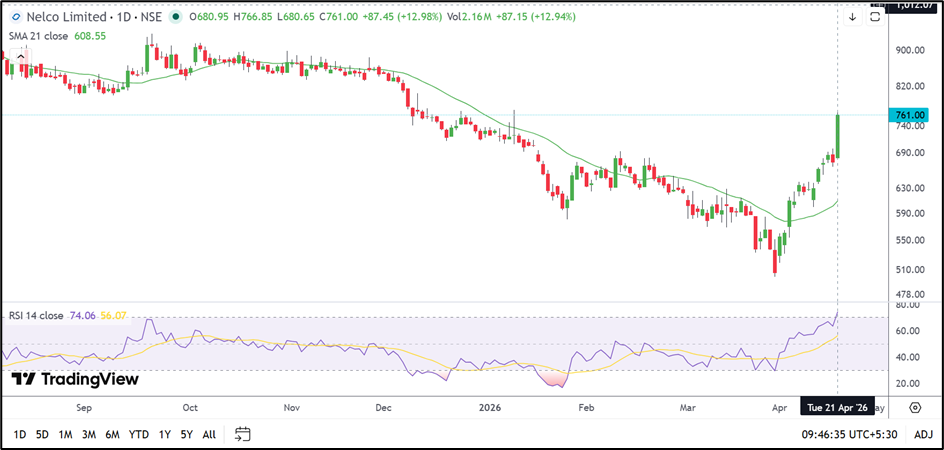Switch to the 3M time range
Image resolution: width=944 pixels, height=450 pixels.
click(89, 434)
